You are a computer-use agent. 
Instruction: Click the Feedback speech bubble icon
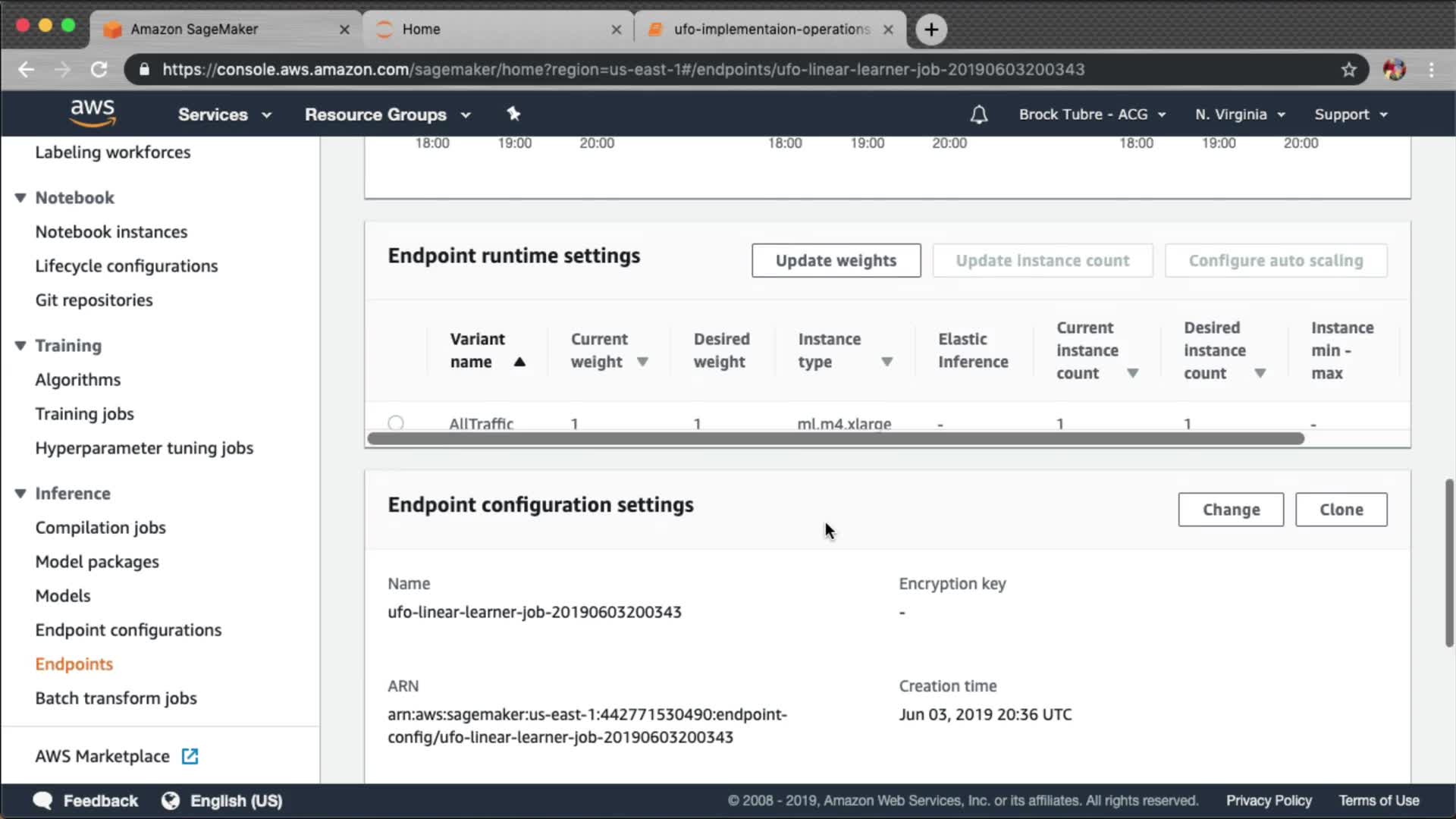[43, 801]
